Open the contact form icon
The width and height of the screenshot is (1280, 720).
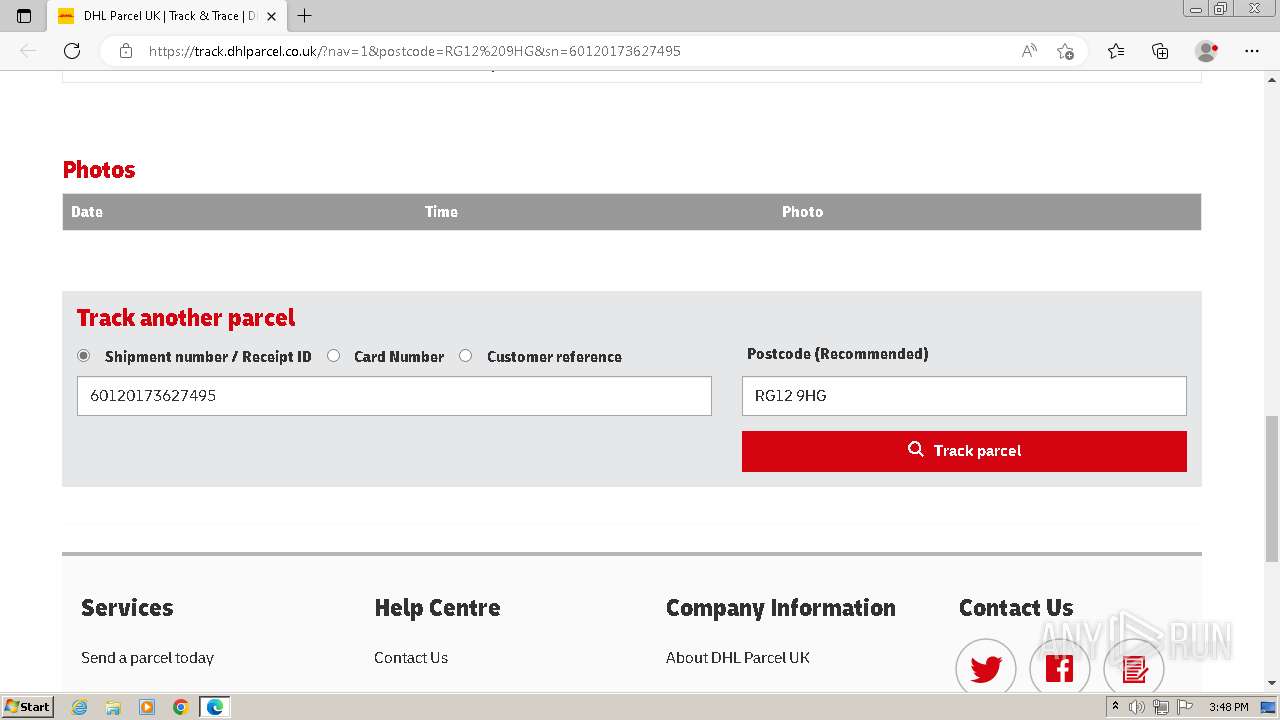point(1134,669)
